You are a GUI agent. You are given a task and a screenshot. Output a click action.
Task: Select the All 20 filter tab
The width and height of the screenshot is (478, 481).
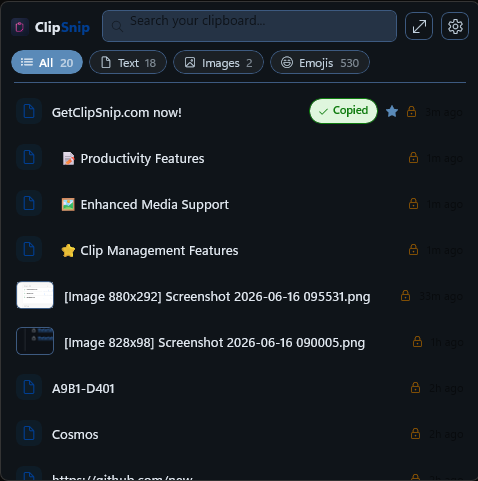pyautogui.click(x=47, y=62)
